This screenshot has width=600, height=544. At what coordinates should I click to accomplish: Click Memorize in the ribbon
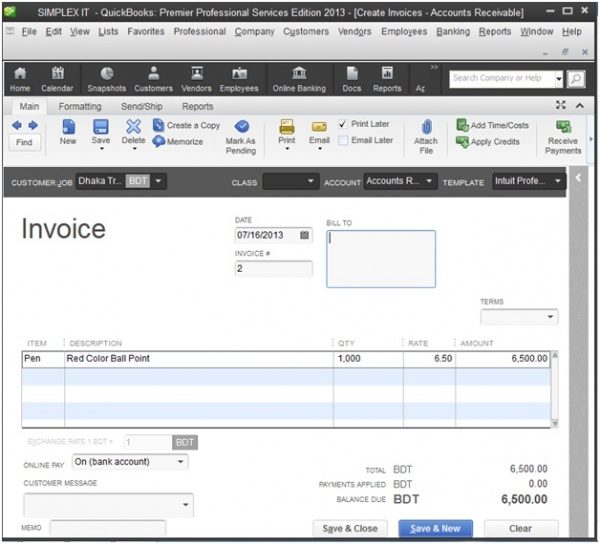pyautogui.click(x=178, y=141)
